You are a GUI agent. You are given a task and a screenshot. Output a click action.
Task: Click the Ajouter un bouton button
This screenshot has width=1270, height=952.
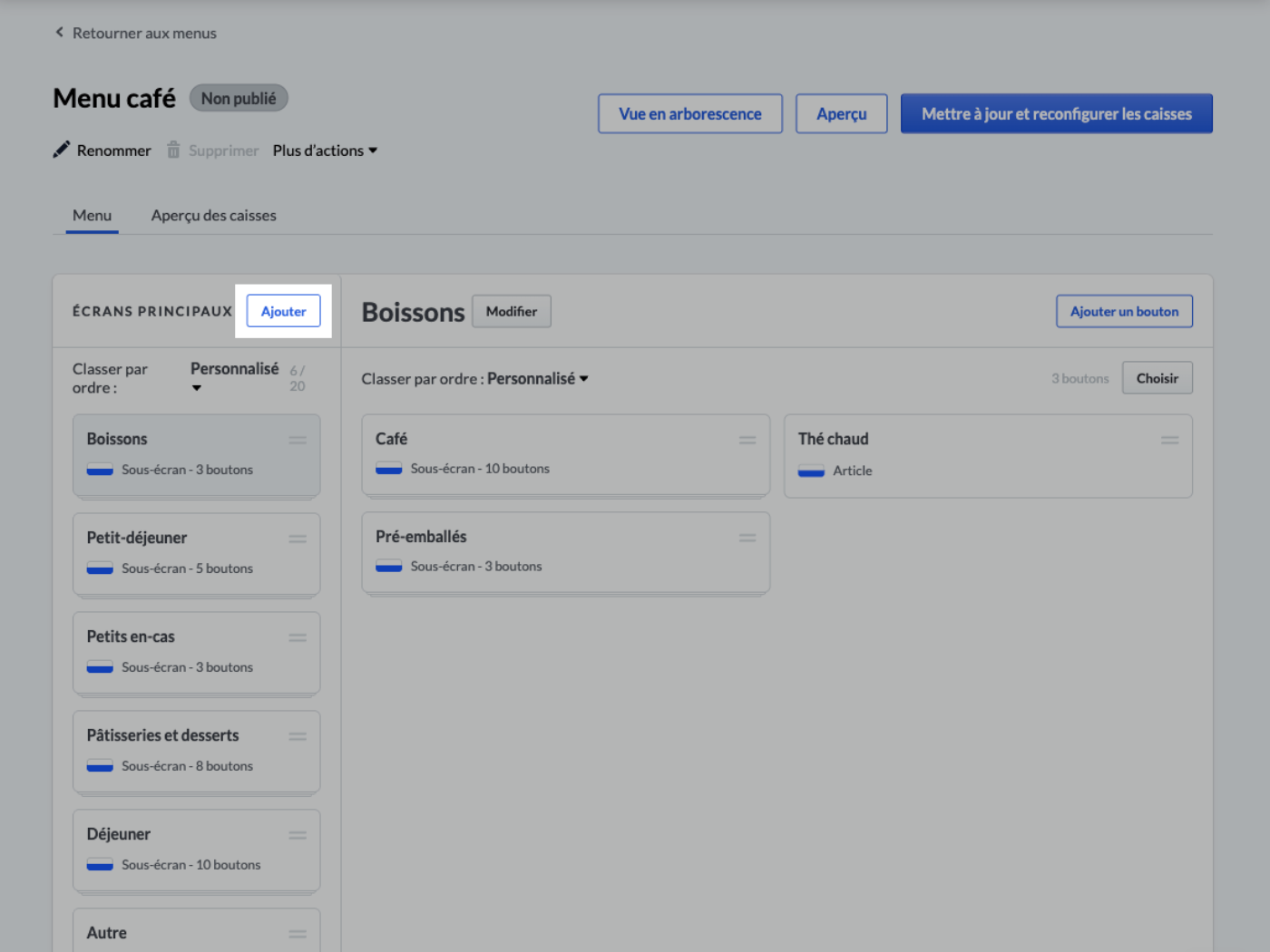point(1124,311)
